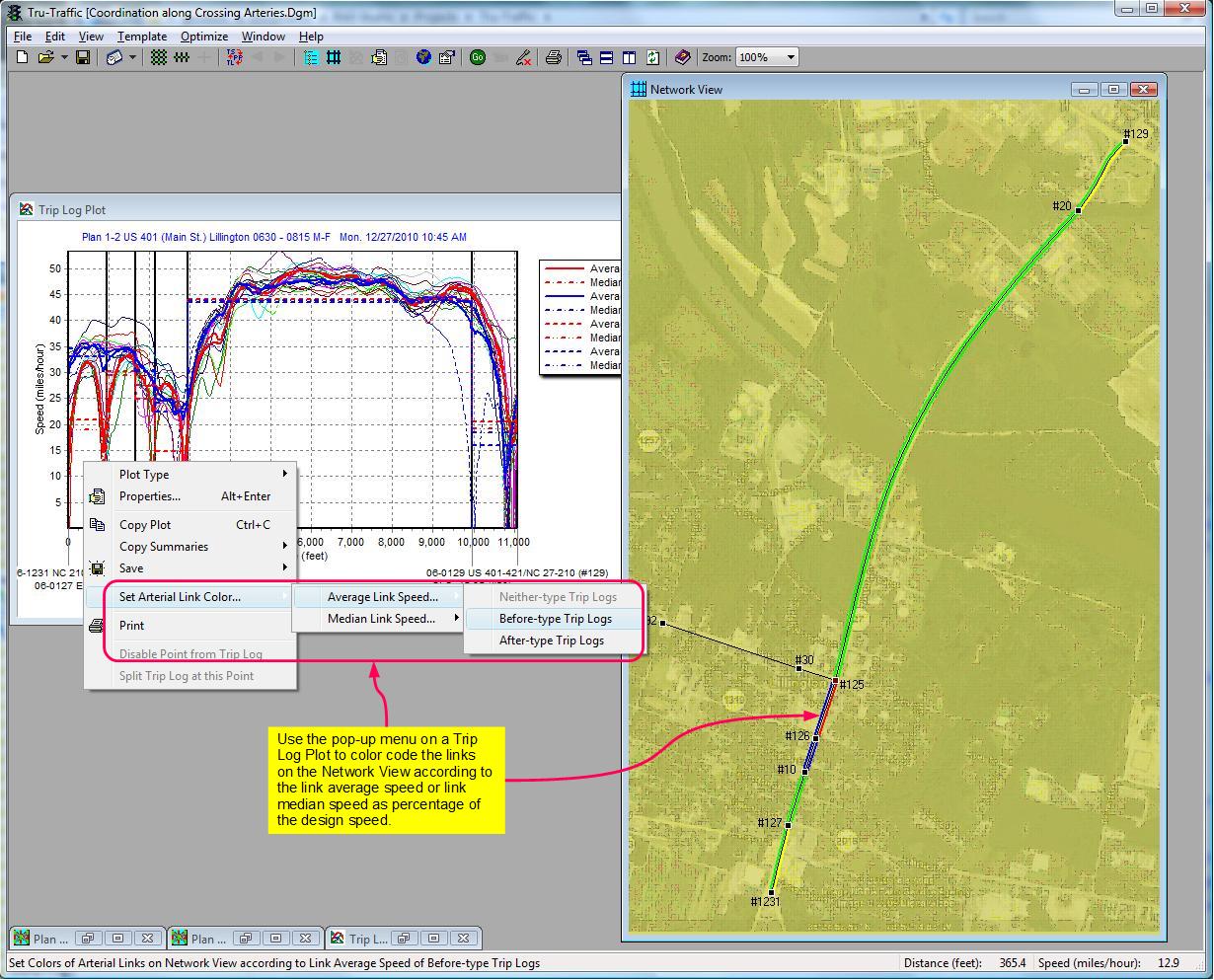
Task: Choose Copy Plot from context menu
Action: coord(145,525)
